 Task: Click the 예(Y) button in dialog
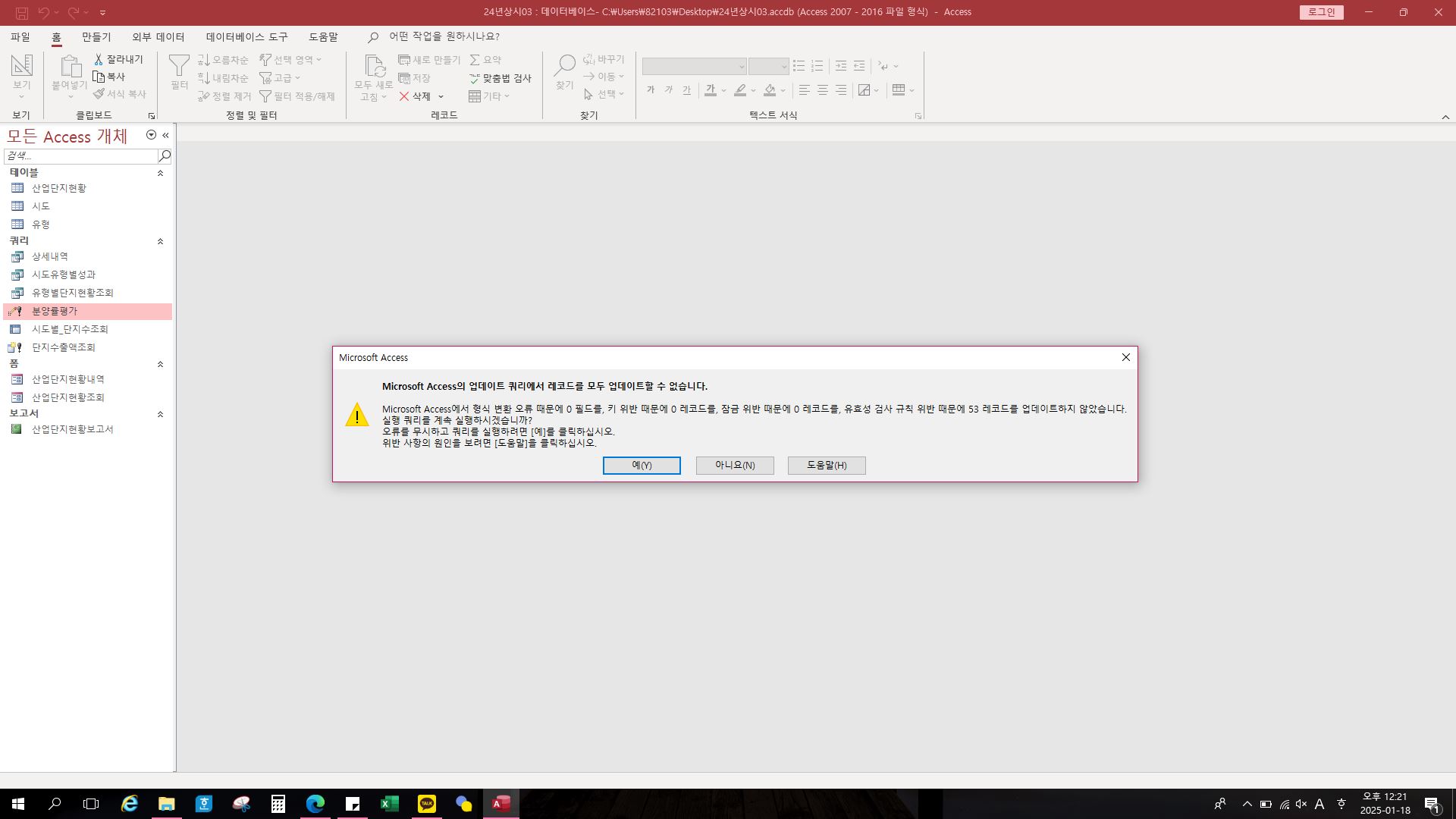pyautogui.click(x=642, y=465)
